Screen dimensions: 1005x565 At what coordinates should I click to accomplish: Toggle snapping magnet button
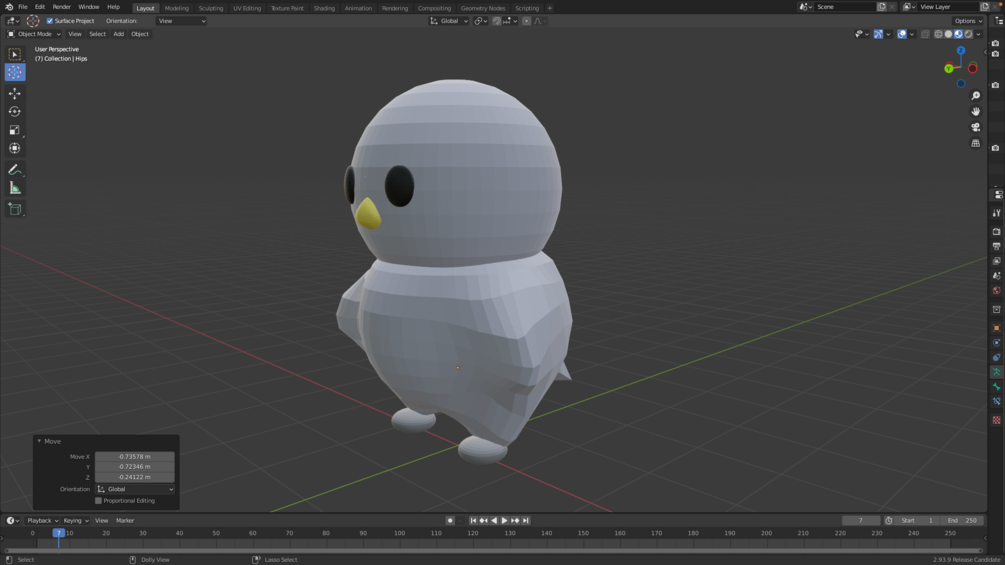click(x=497, y=21)
